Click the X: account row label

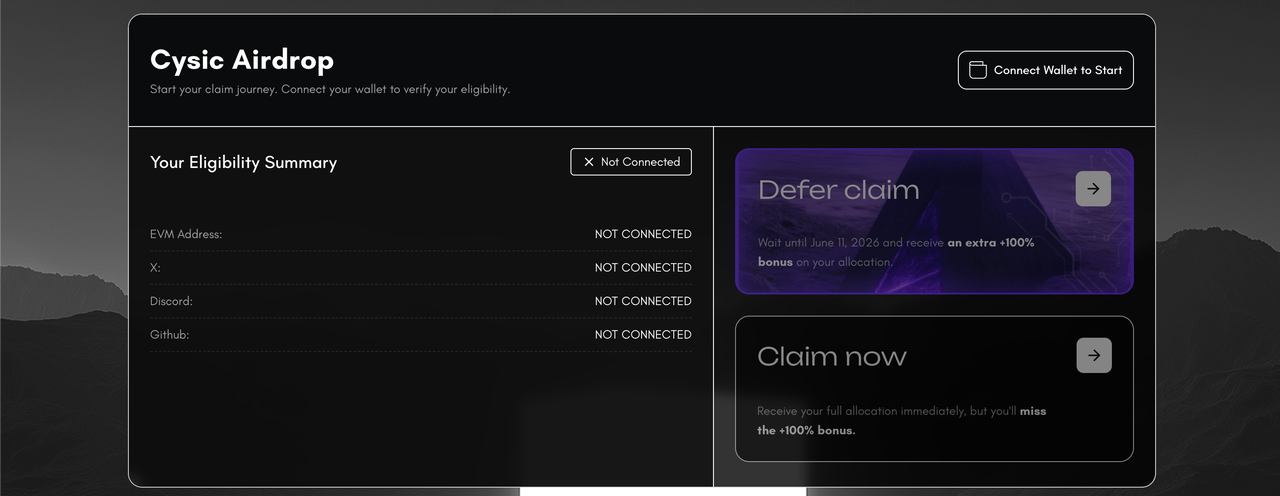point(155,268)
